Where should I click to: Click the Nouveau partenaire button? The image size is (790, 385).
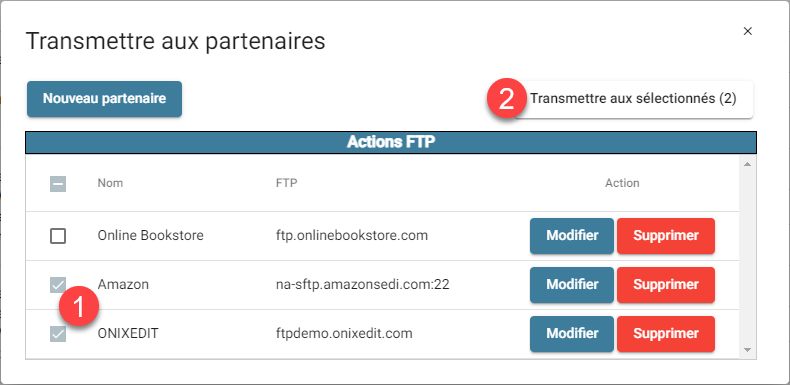(x=104, y=99)
